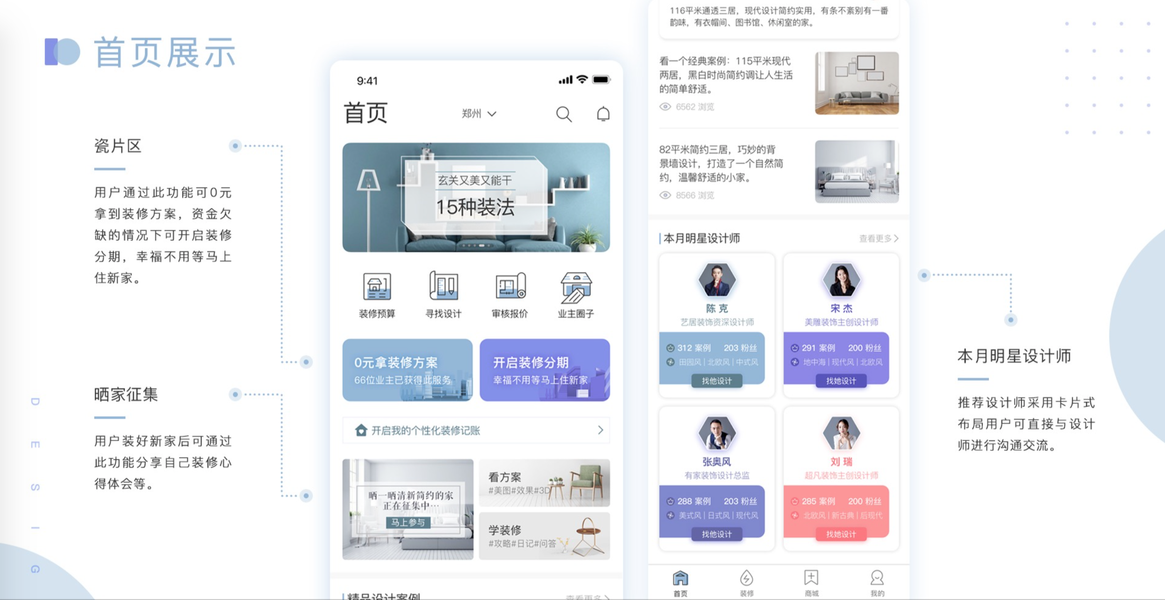This screenshot has width=1165, height=600.
Task: Select designer 陈克 avatar
Action: click(717, 281)
